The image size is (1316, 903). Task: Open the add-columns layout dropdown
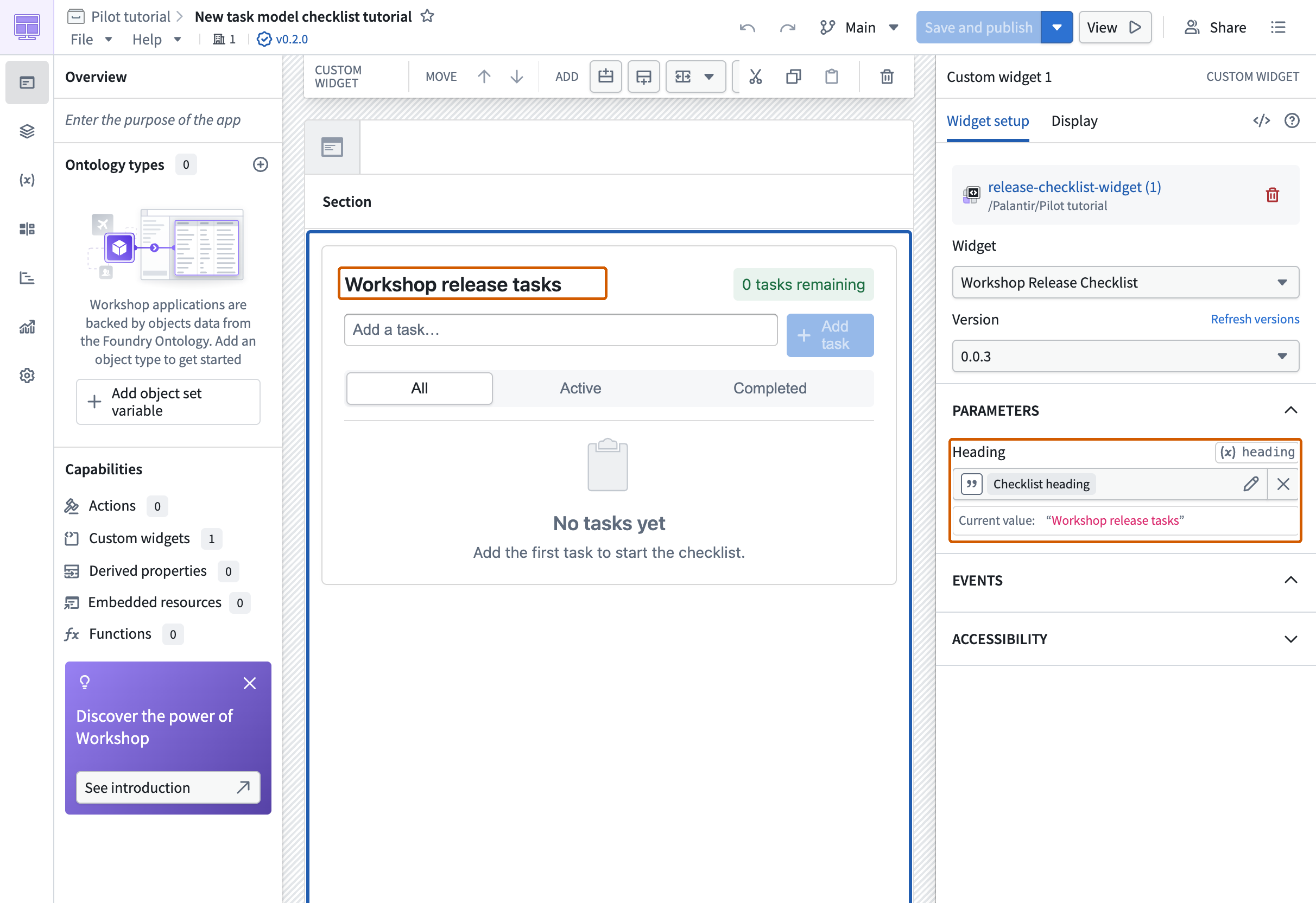click(695, 77)
